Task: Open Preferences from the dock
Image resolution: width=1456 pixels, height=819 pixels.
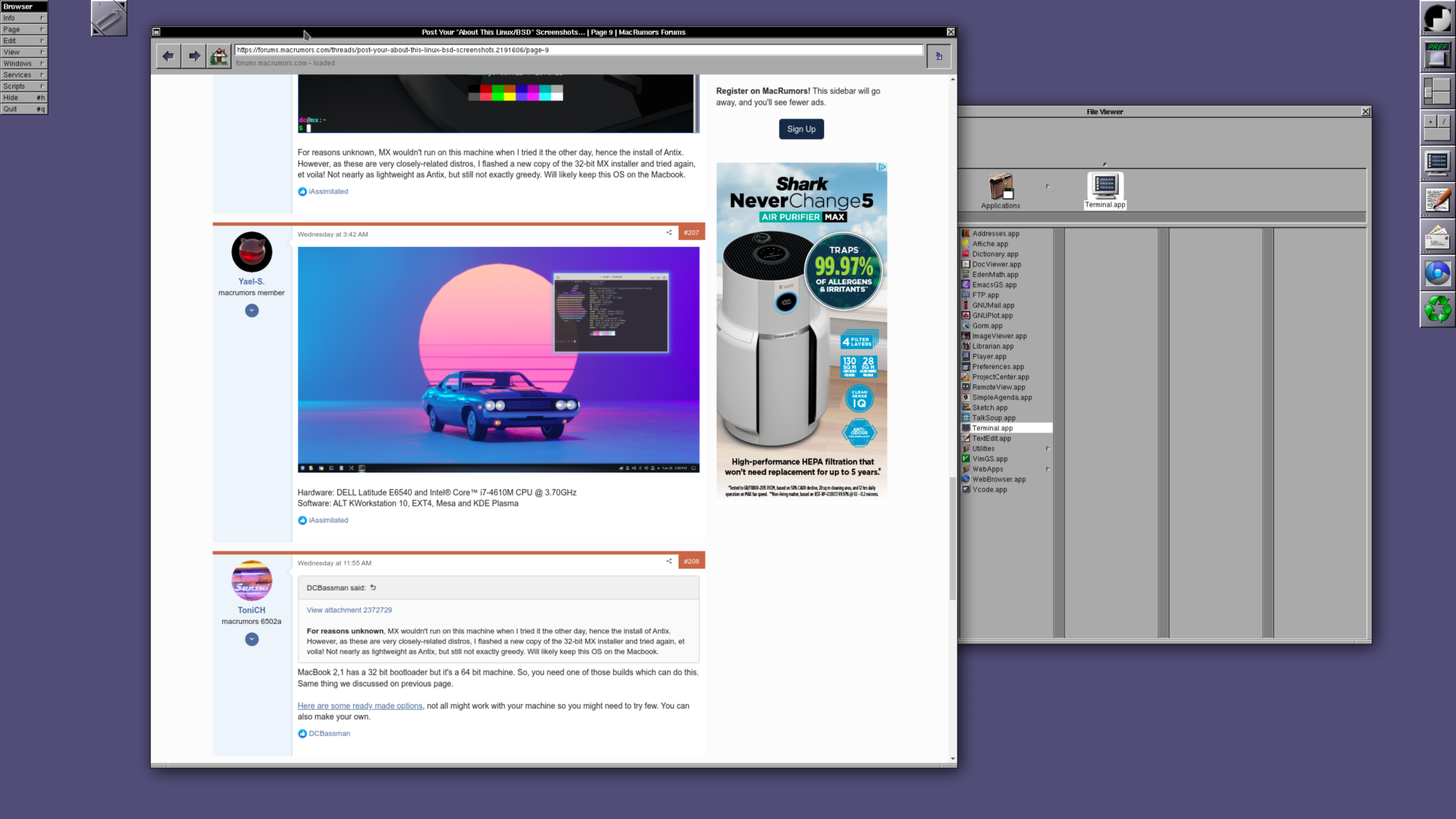Action: point(1437,55)
